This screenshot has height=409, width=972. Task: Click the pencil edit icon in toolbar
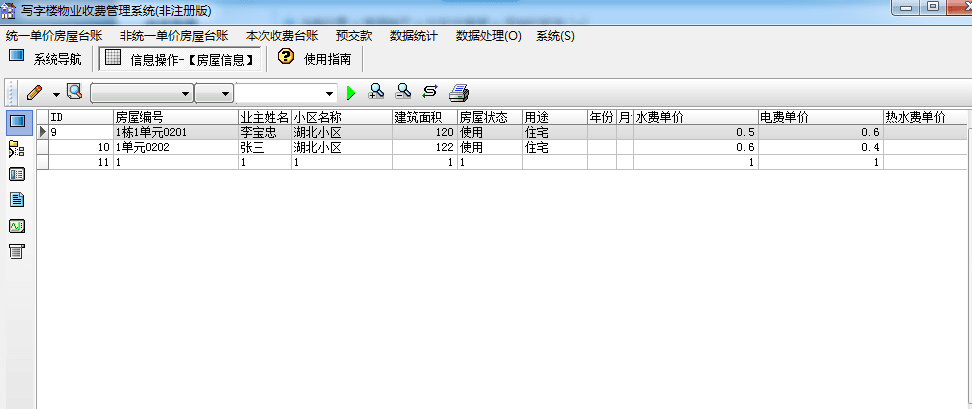[34, 93]
